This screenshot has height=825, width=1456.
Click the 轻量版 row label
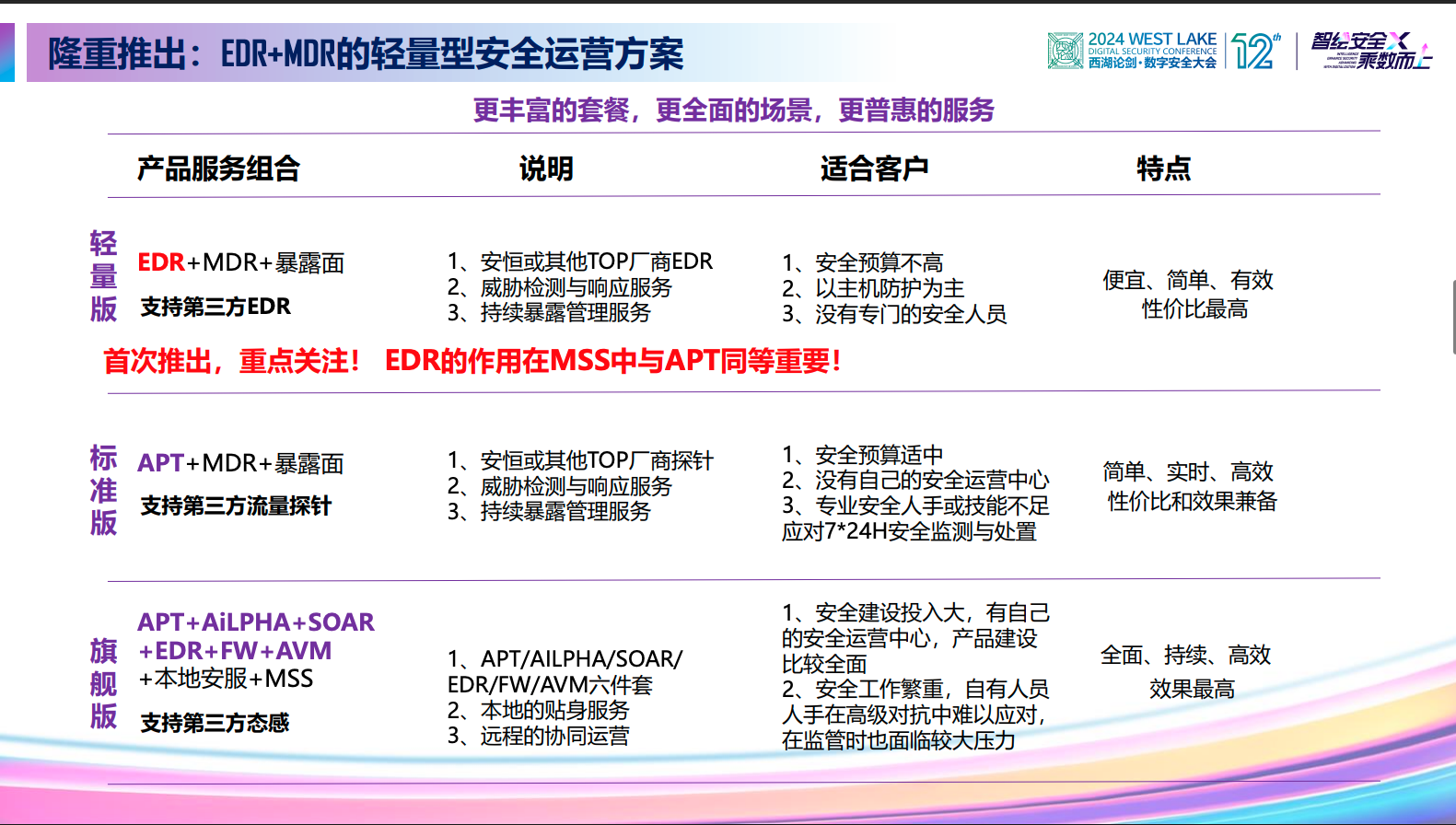coord(103,276)
